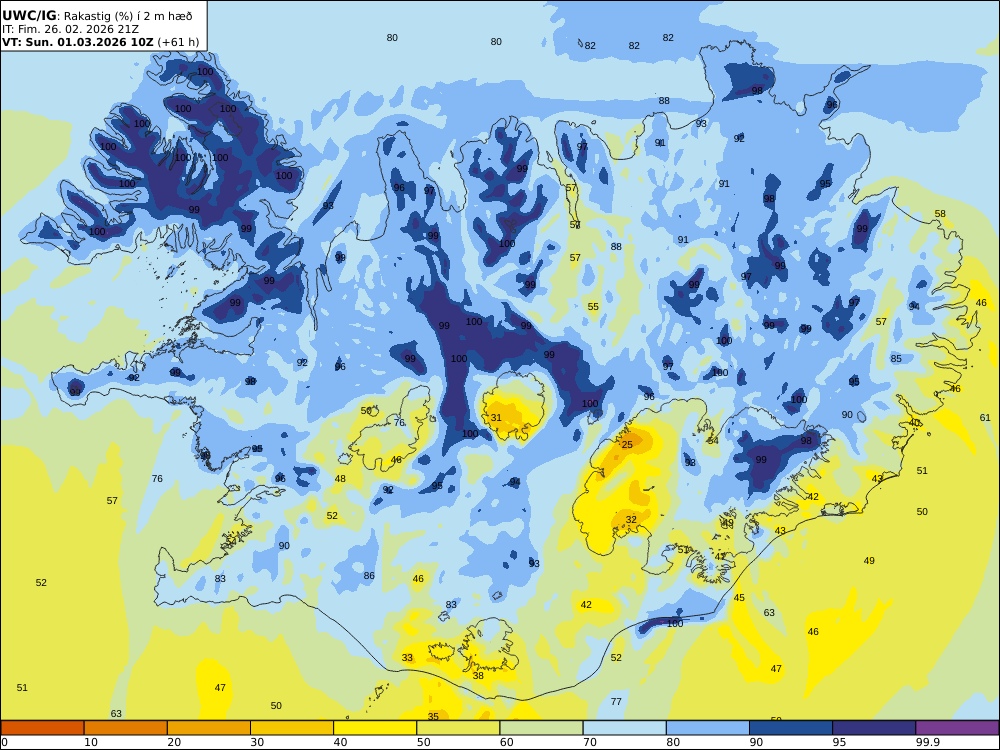Click the "77" humidity value
This screenshot has width=1000, height=750.
coord(616,702)
